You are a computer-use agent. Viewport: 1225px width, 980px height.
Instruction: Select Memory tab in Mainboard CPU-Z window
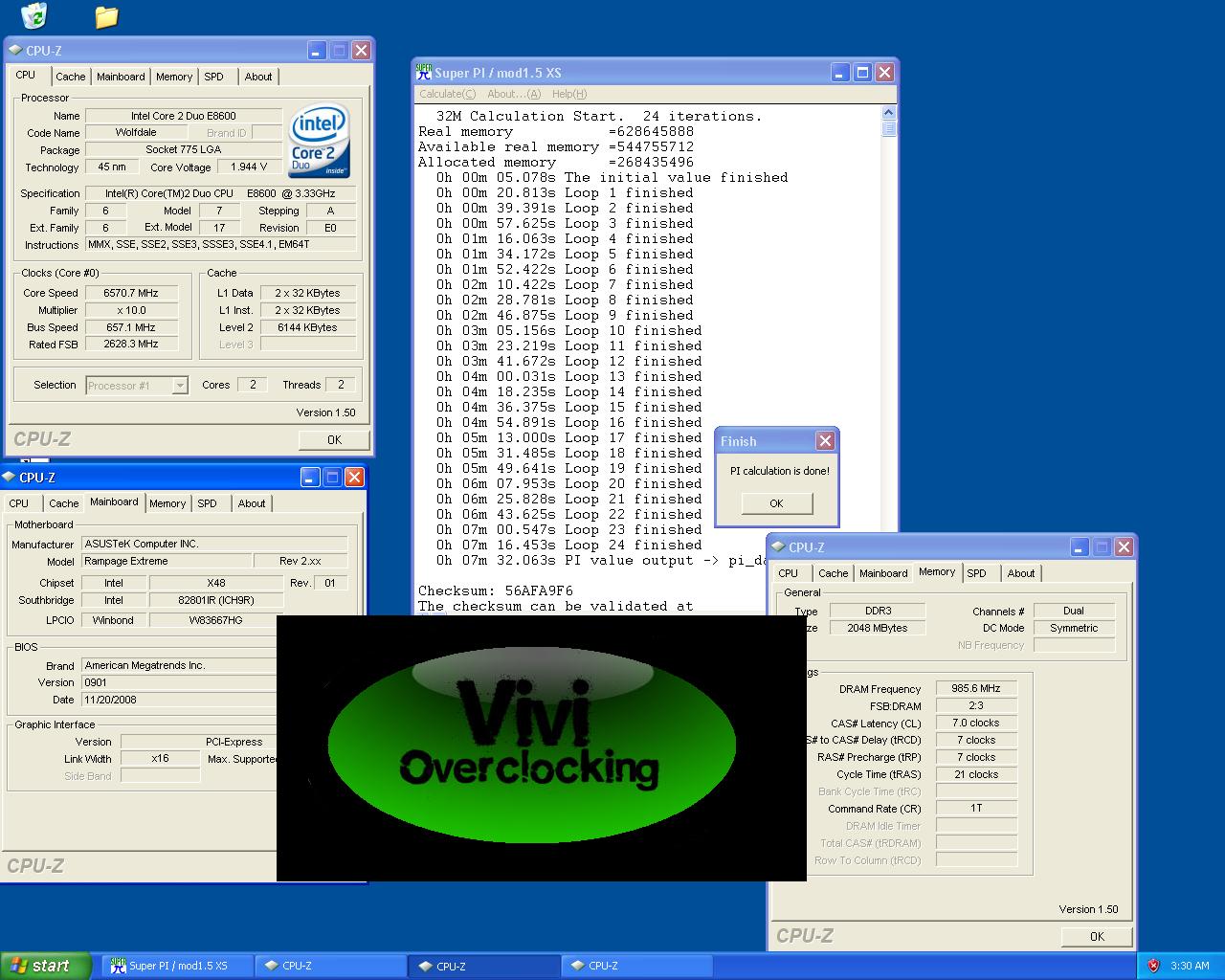pos(167,503)
